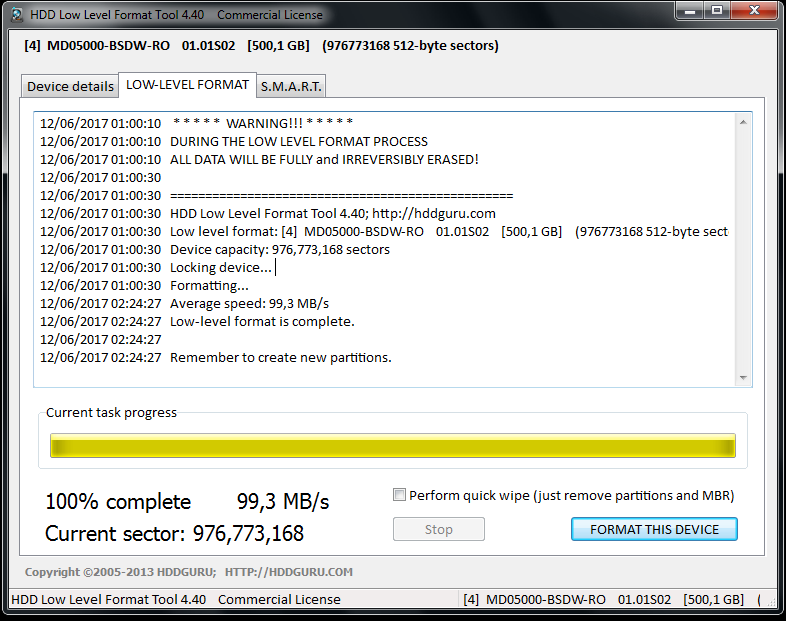Click the 'Formatting...' log line
The height and width of the screenshot is (621, 786).
coord(209,286)
